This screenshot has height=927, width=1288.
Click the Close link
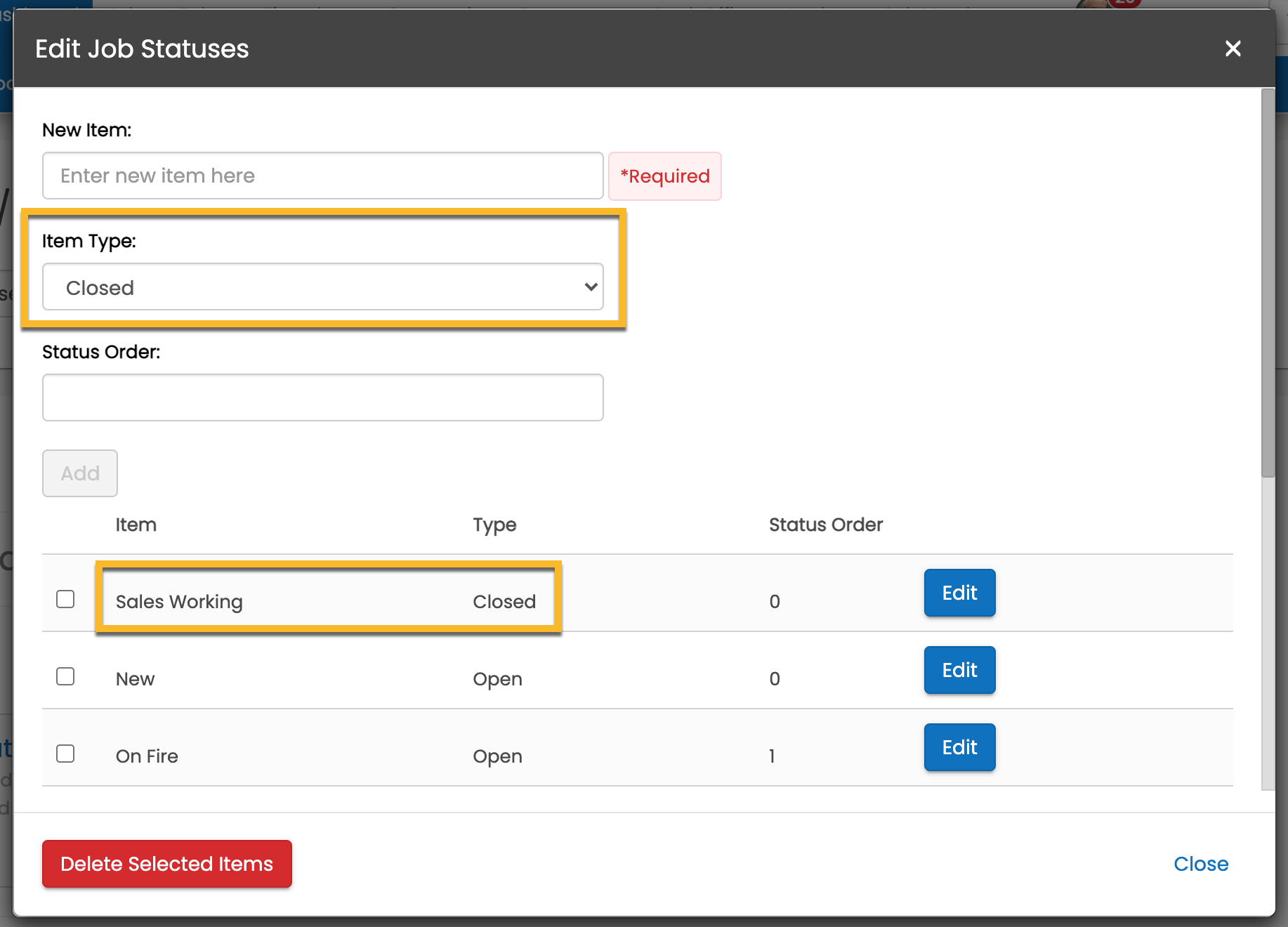1201,864
